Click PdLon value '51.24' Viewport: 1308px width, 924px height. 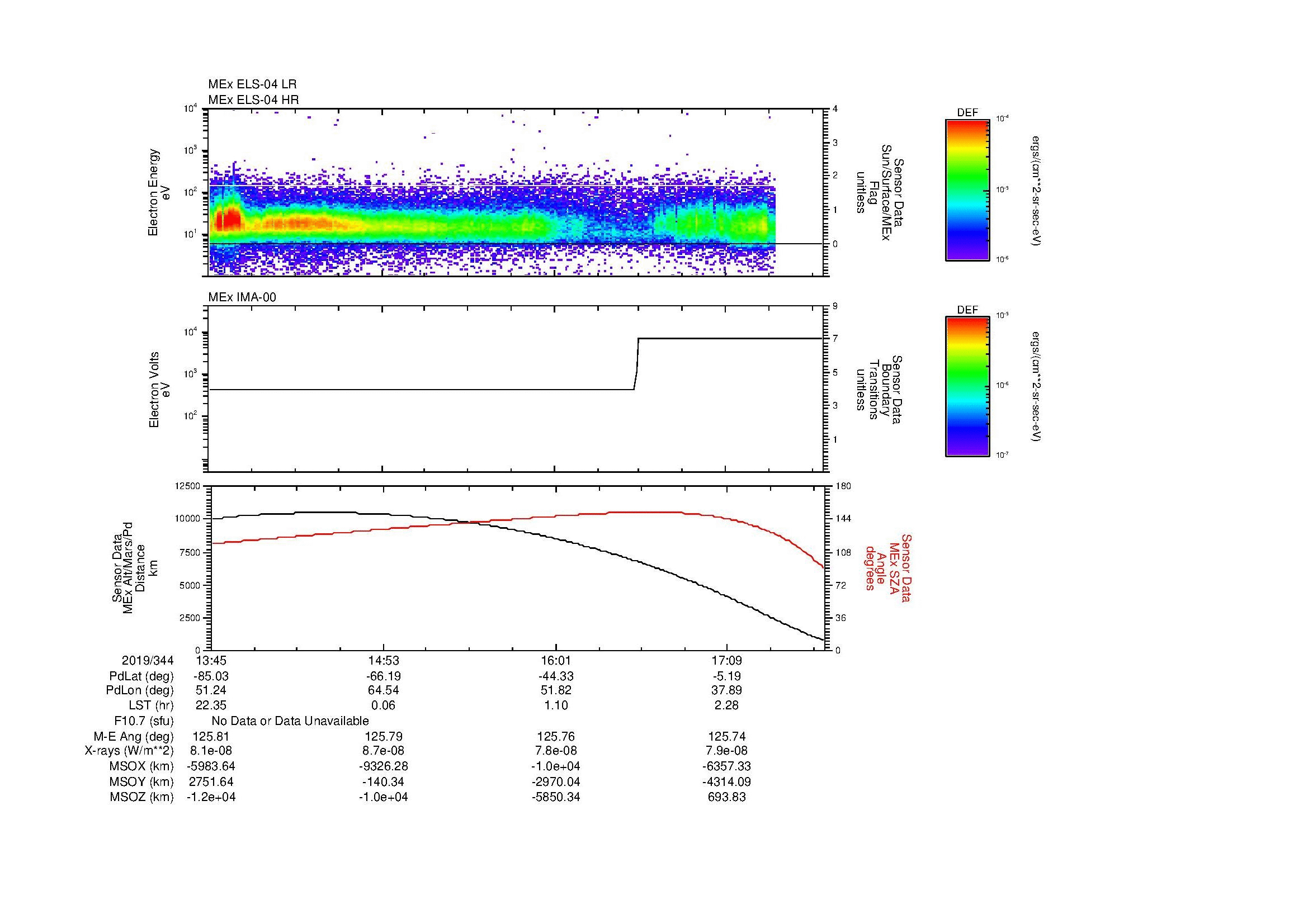[211, 690]
